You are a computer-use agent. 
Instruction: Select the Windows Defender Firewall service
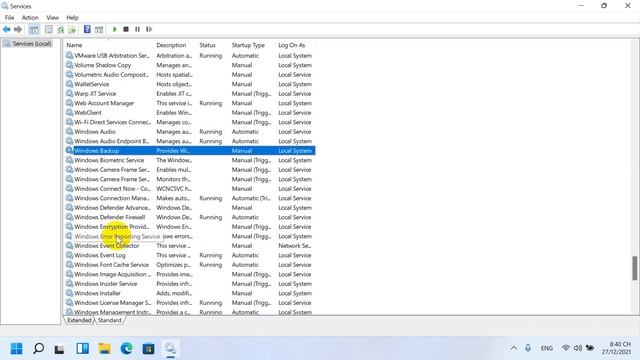coord(190,217)
